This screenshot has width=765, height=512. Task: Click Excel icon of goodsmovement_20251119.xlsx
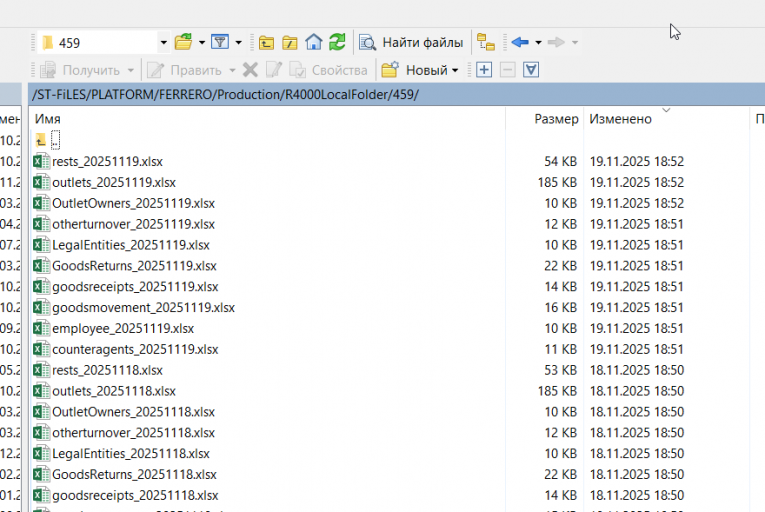(x=41, y=307)
